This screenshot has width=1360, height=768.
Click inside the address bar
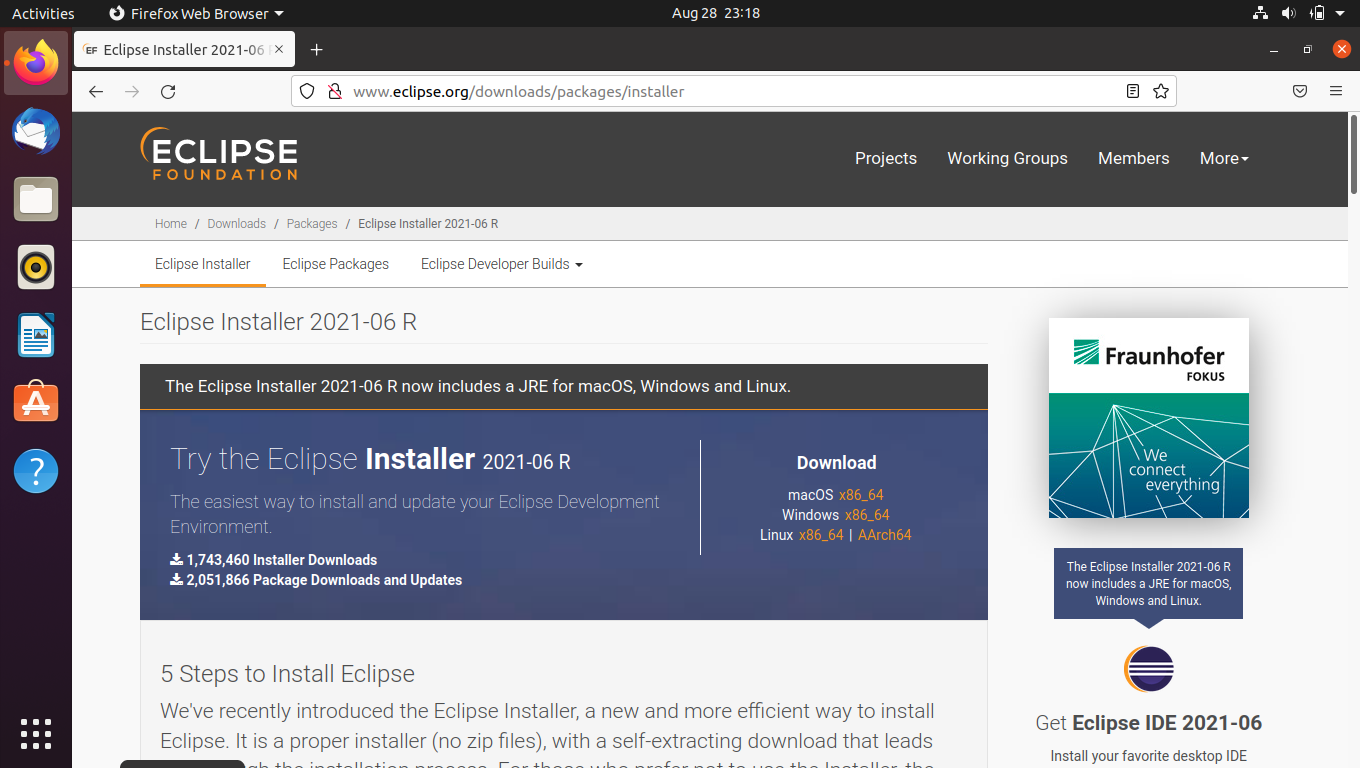[x=600, y=91]
